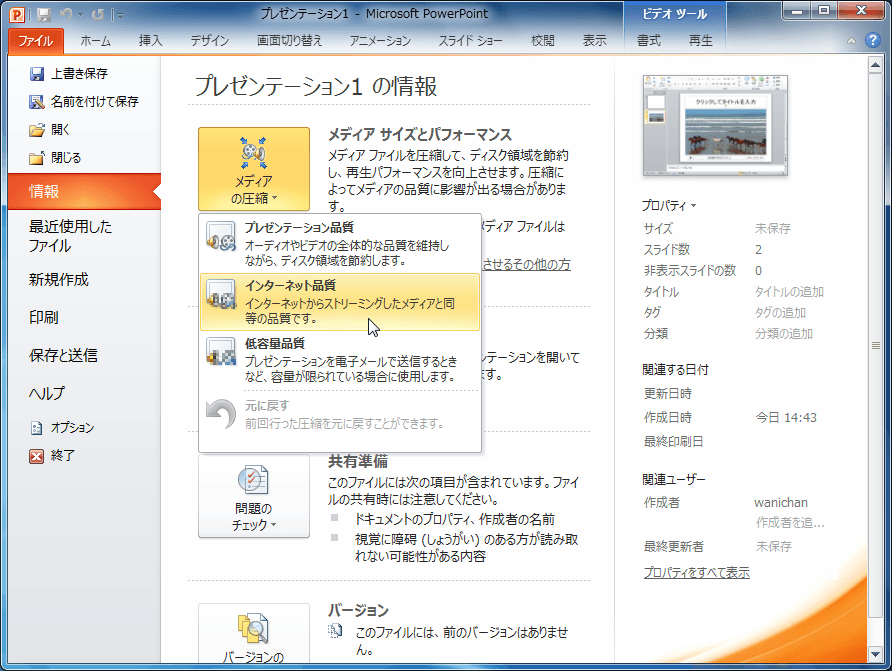Click the スライド数 value 2
This screenshot has width=892, height=671.
click(758, 250)
